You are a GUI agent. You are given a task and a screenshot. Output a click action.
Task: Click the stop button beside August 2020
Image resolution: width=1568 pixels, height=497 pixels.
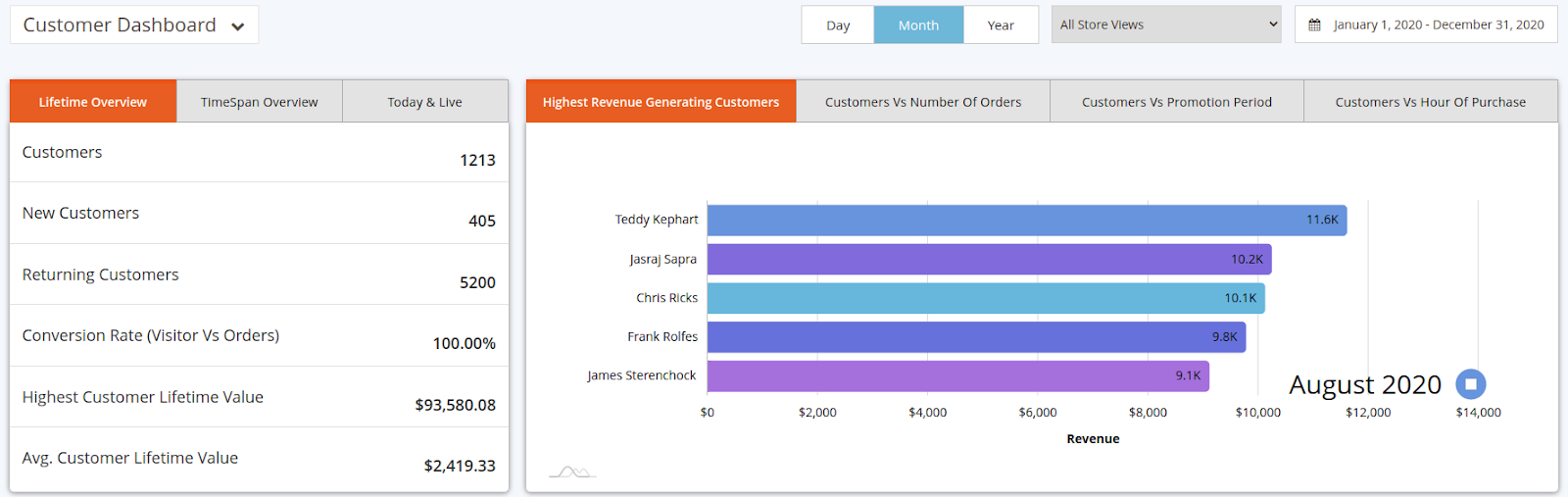1470,384
